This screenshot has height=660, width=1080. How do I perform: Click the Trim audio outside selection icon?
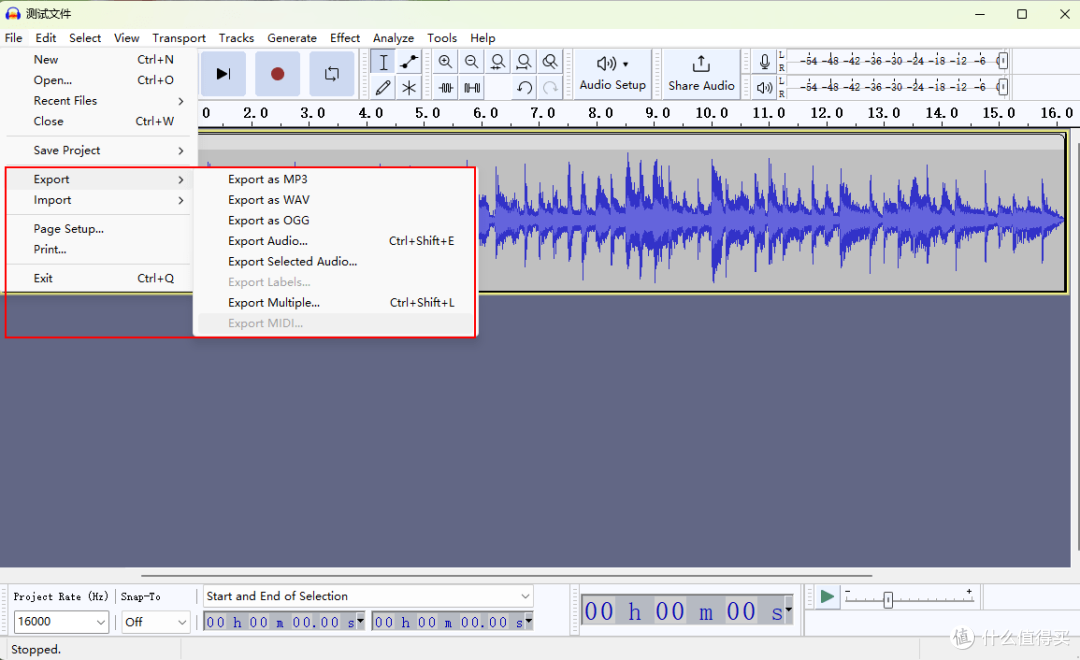[x=446, y=87]
